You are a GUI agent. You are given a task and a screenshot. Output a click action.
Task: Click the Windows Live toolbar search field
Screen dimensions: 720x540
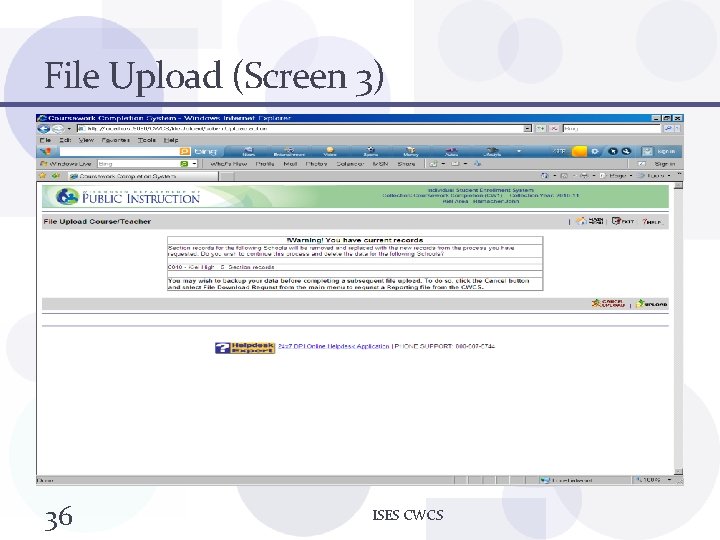pos(138,163)
